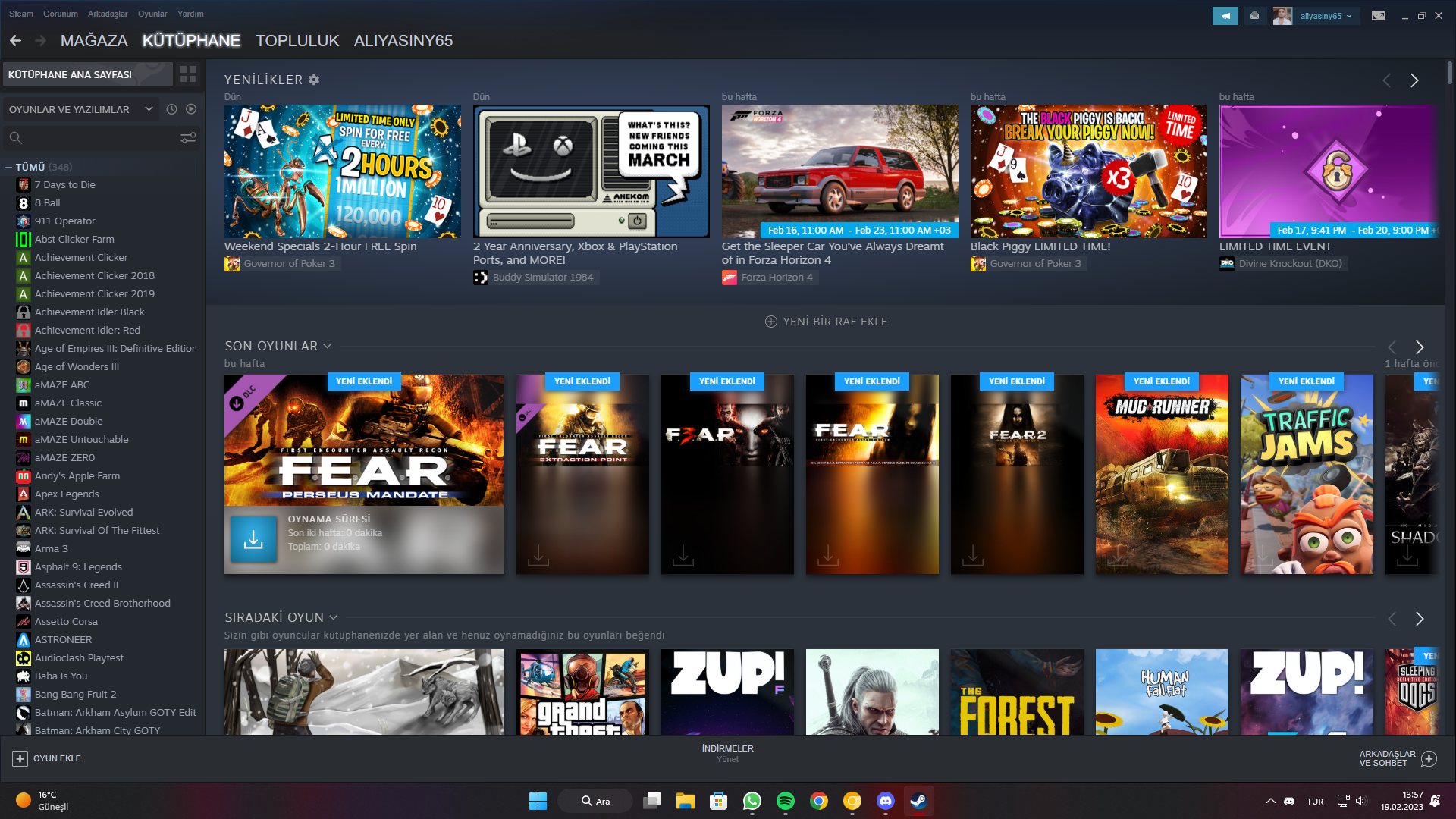Show ready-to-play games icon

tap(191, 109)
